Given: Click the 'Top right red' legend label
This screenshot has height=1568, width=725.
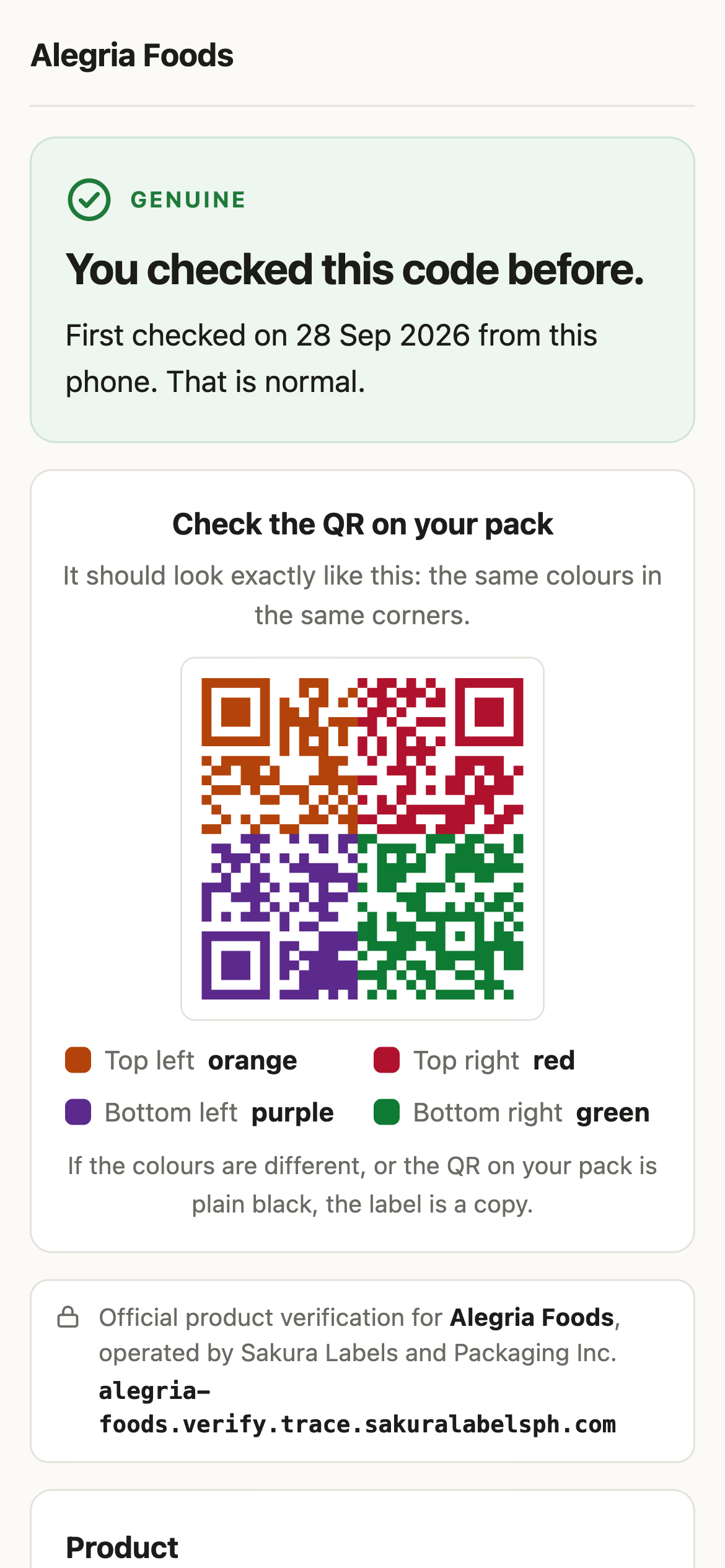Looking at the screenshot, I should click(x=494, y=1060).
